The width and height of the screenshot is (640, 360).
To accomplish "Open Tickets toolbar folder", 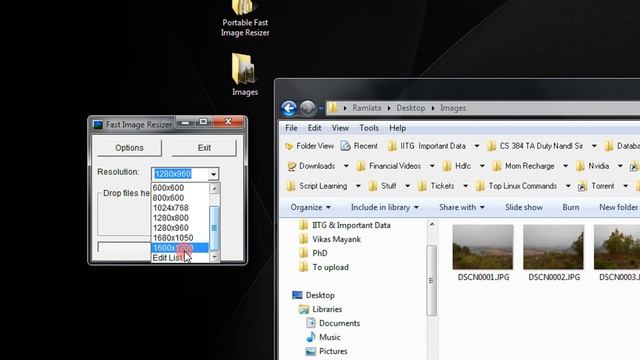I will [x=436, y=186].
